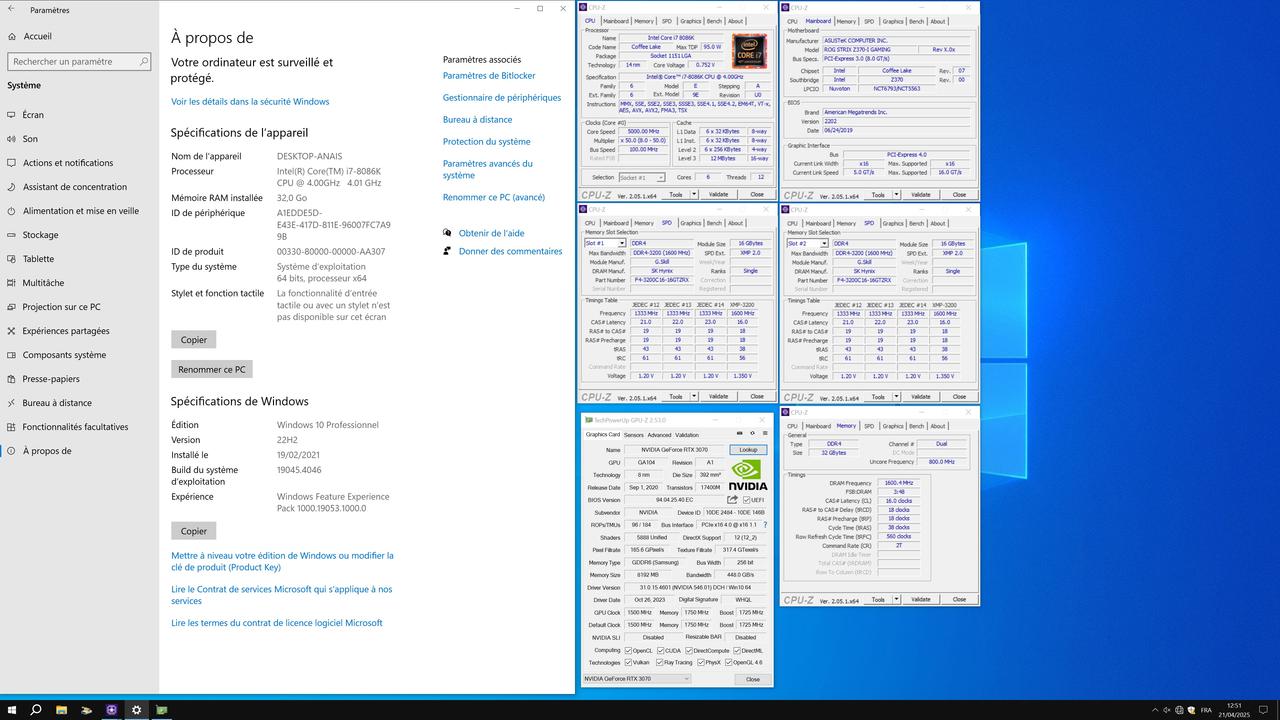Toggle the OpenCL checkbox
This screenshot has height=720, width=1280.
click(x=628, y=650)
